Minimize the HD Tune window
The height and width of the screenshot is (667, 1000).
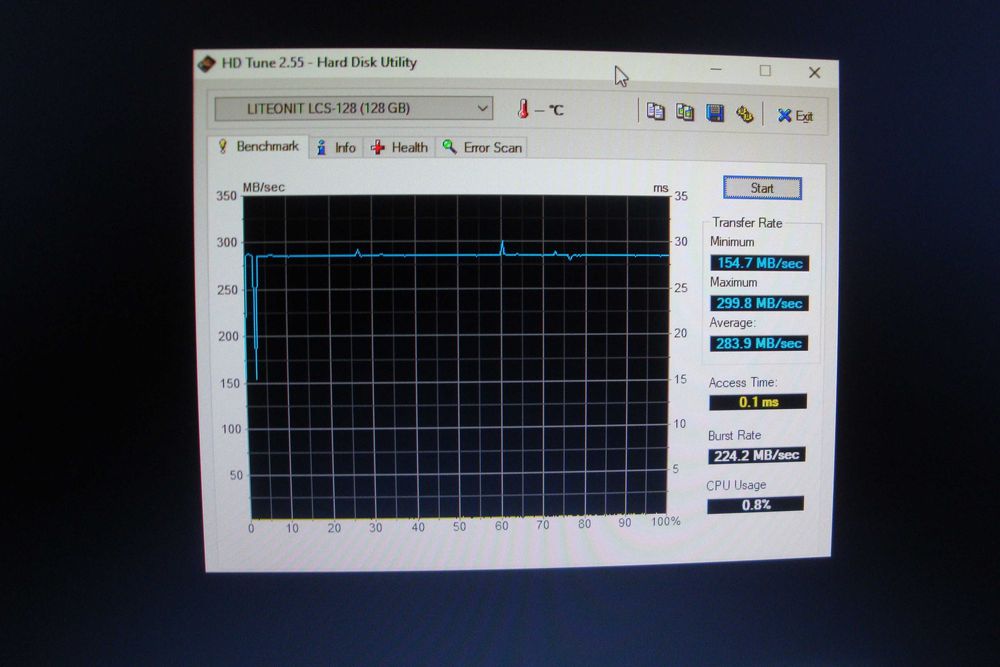pyautogui.click(x=716, y=70)
